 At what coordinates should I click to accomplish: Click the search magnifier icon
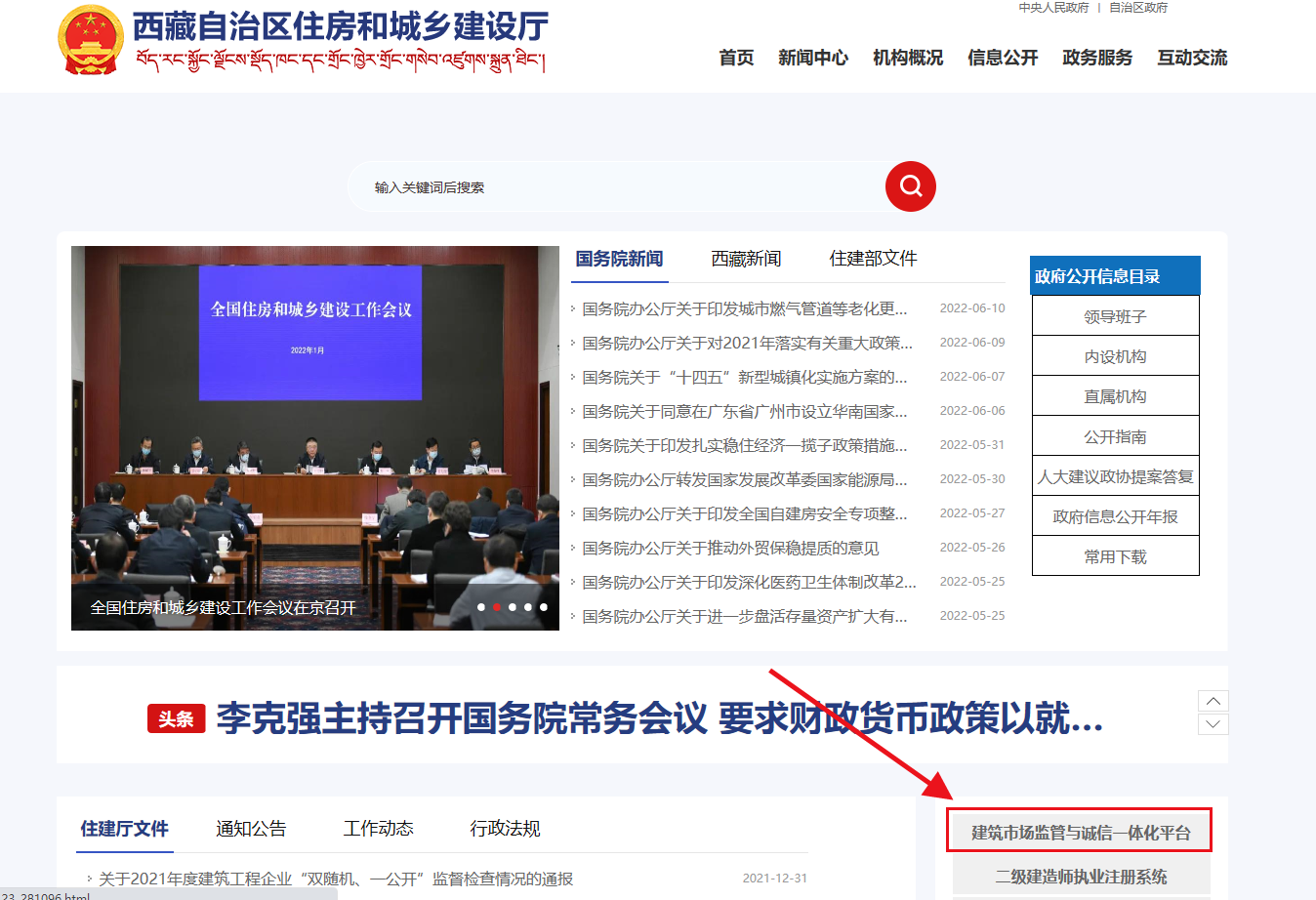910,185
